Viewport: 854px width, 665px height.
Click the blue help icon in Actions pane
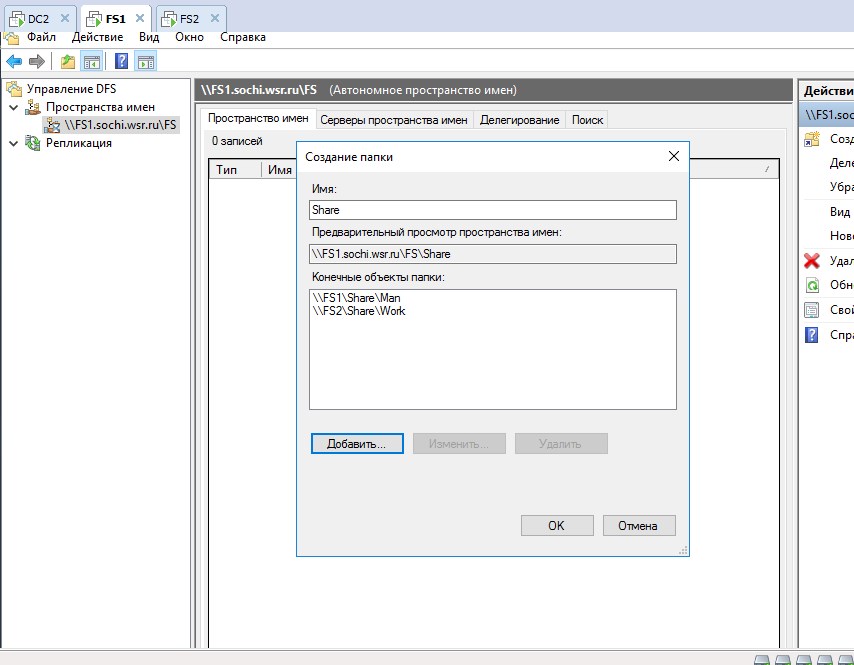coord(812,334)
